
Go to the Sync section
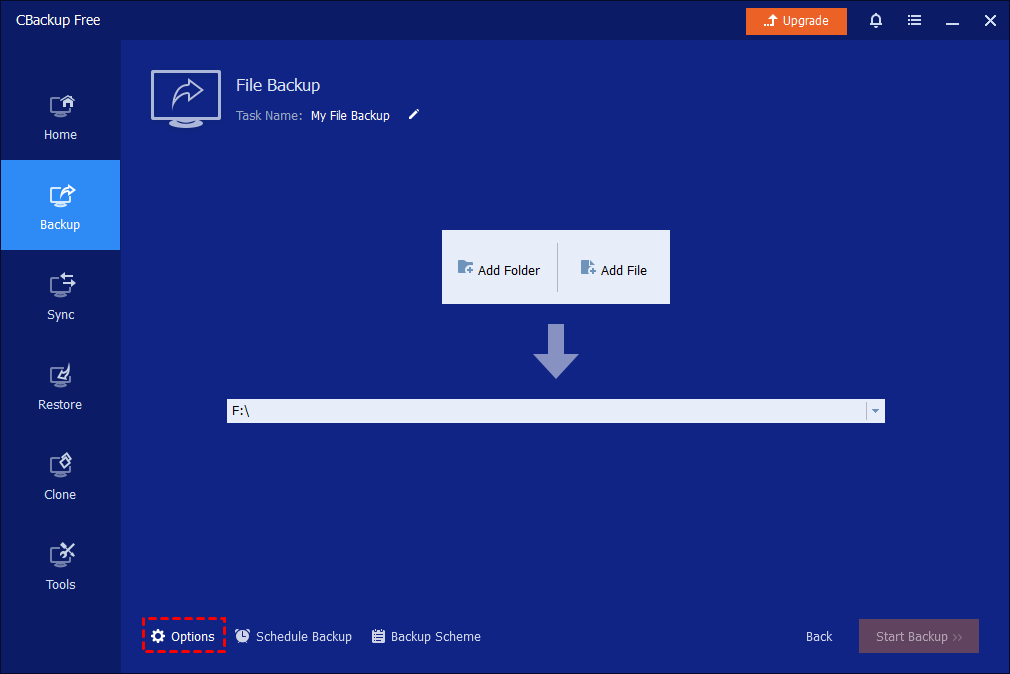[60, 296]
